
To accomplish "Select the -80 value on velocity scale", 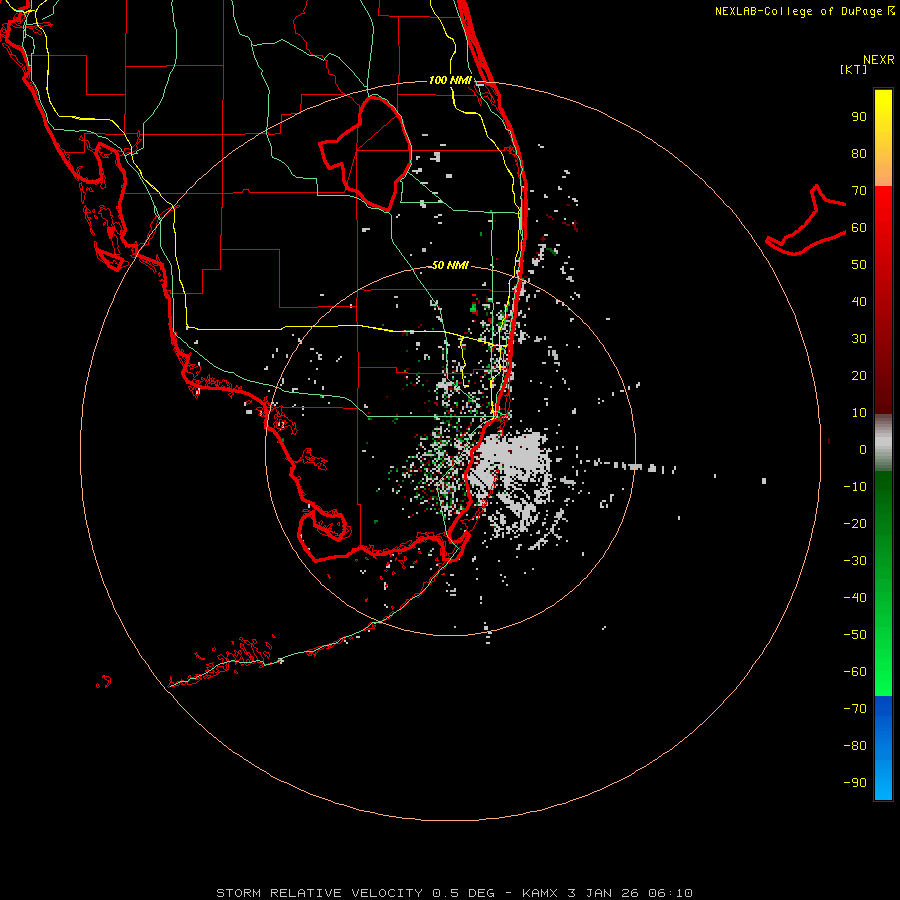I will [855, 746].
